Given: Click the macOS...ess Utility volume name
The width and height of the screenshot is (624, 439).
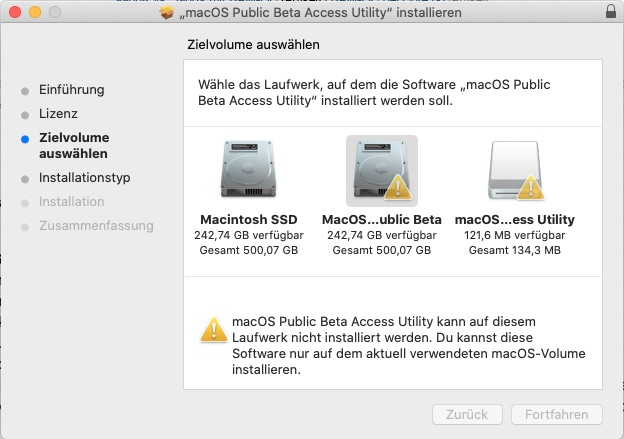Looking at the screenshot, I should [515, 219].
